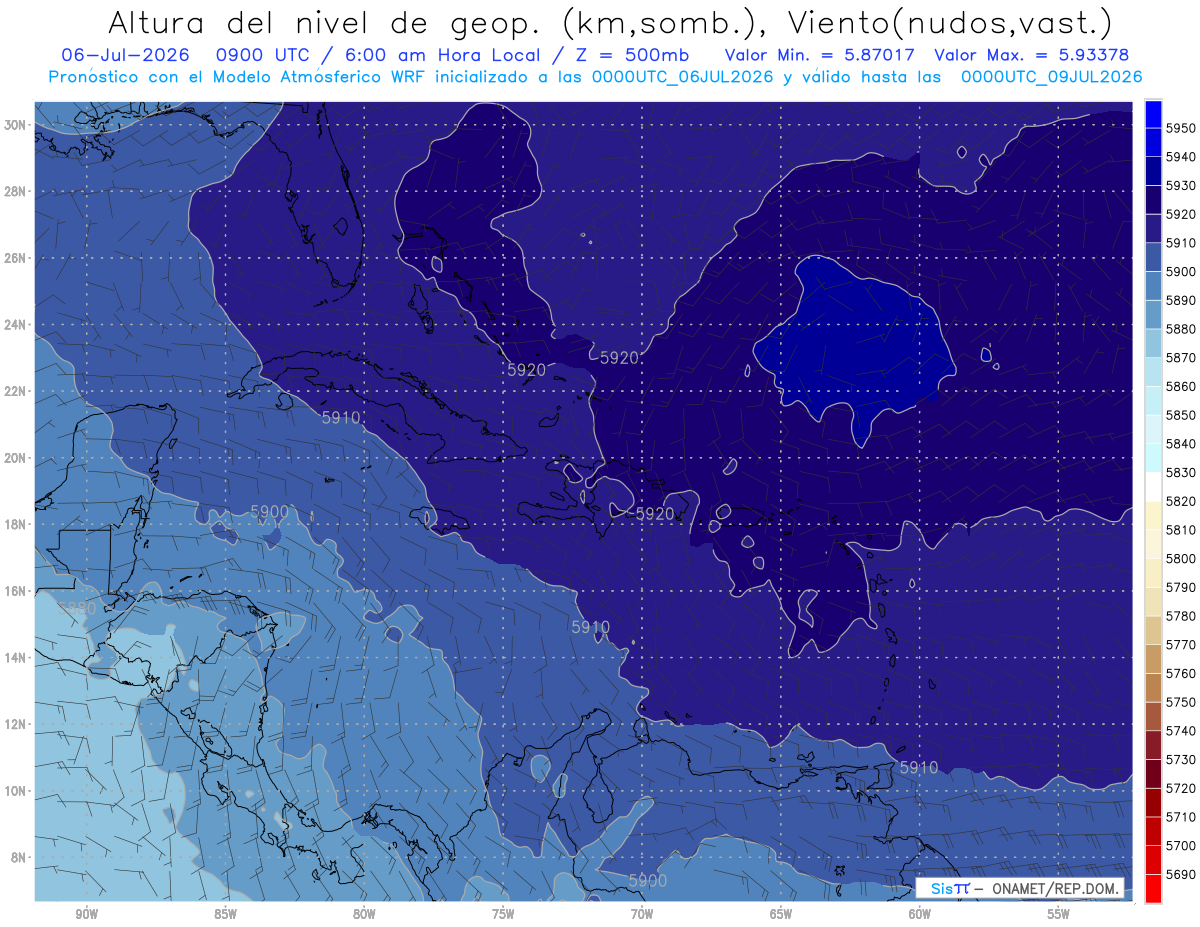Select the "Valor Min. = 5.87017" reading
Screen dimensions: 1200x927
click(x=818, y=55)
